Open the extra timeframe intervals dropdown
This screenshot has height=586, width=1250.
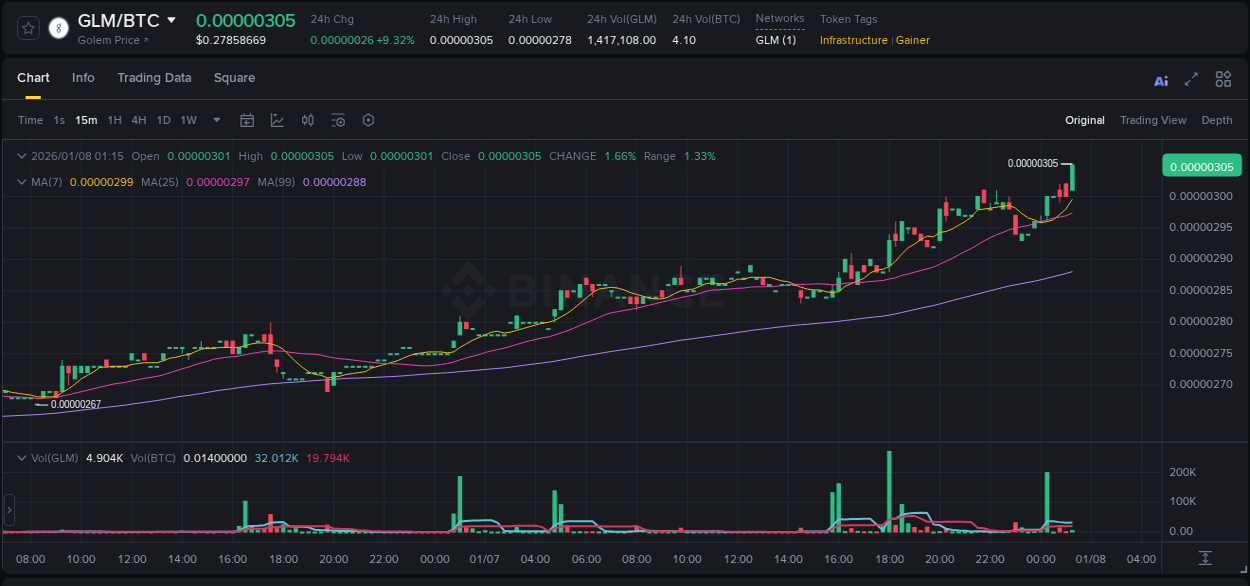coord(215,120)
